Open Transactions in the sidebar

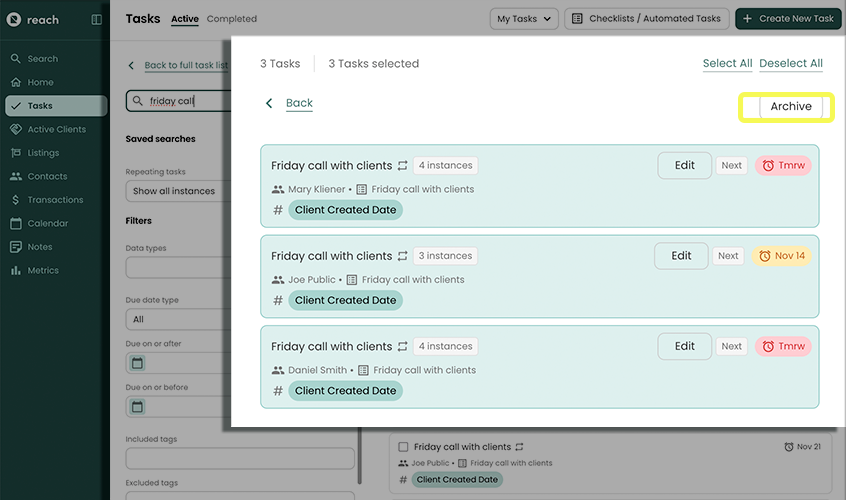[55, 200]
